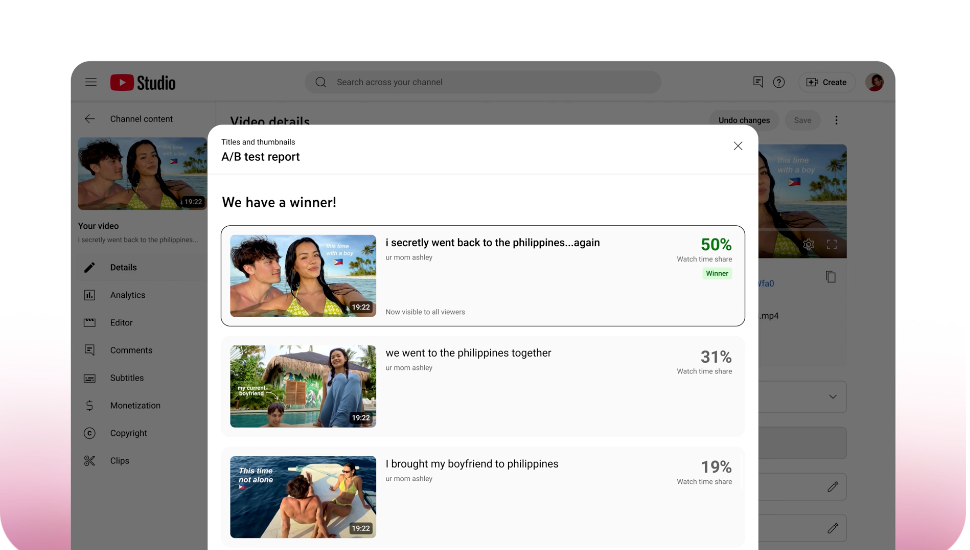Image resolution: width=970 pixels, height=550 pixels.
Task: Click the Analytics chart icon
Action: [x=90, y=295]
